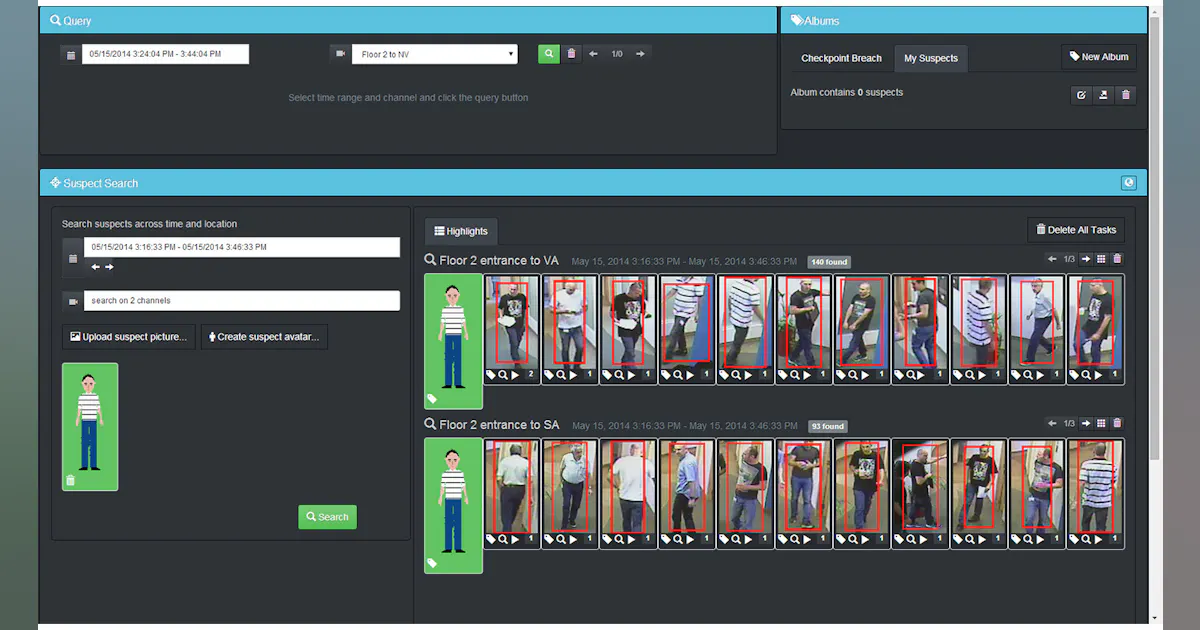Viewport: 1200px width, 630px height.
Task: Click Delete All Tasks button
Action: click(1076, 230)
